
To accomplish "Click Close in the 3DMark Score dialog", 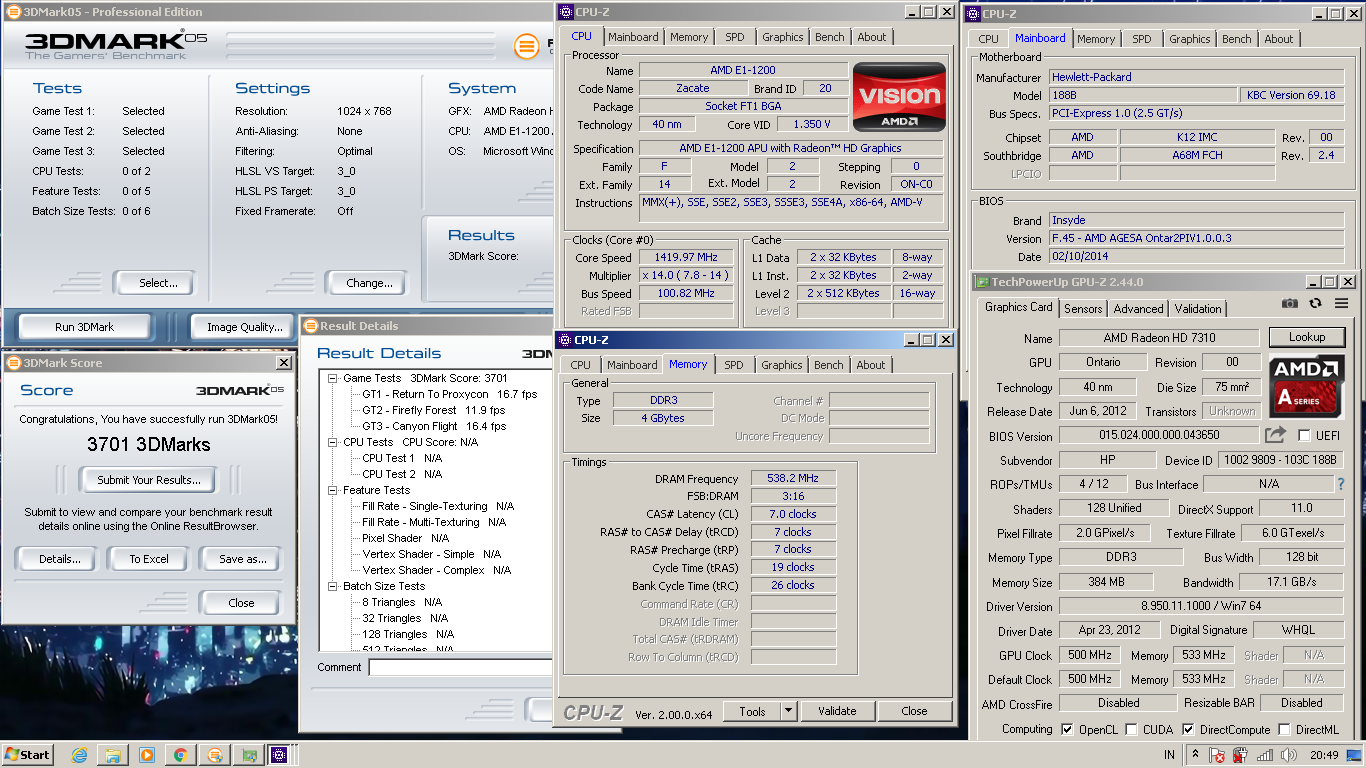I will pos(241,603).
